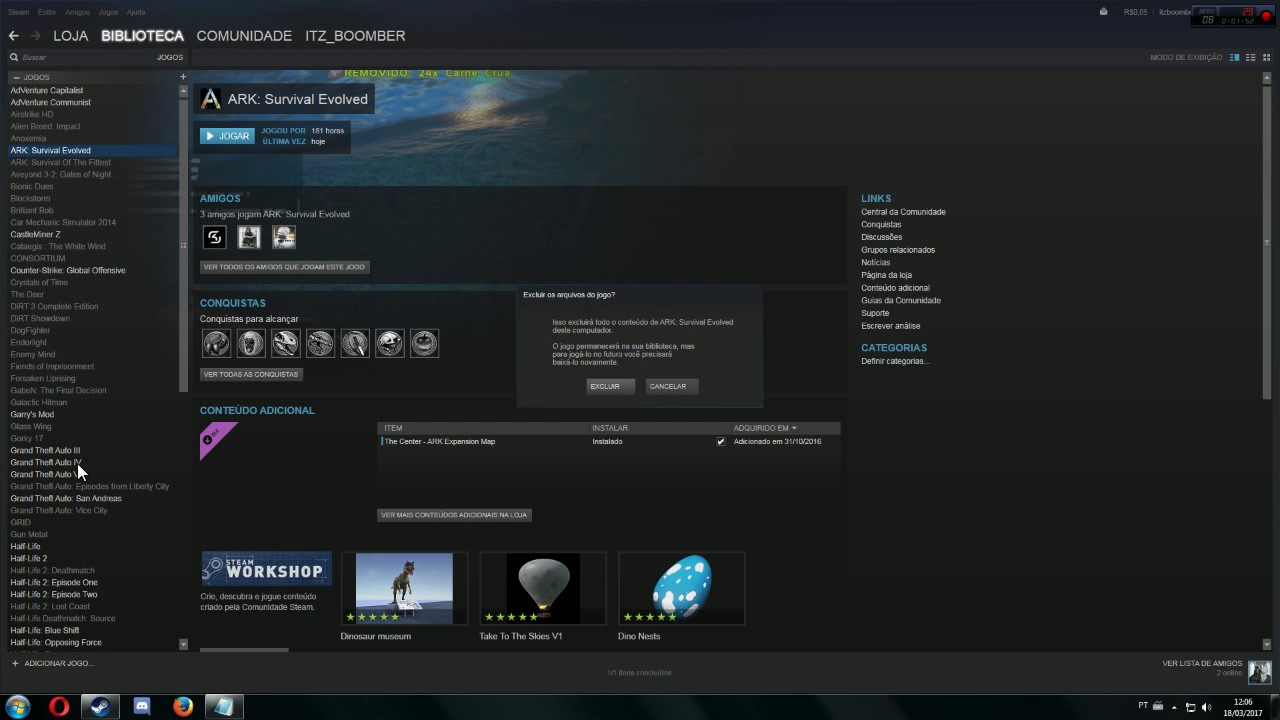Open first friend avatar with SK logo
Viewport: 1280px width, 720px height.
pyautogui.click(x=214, y=237)
